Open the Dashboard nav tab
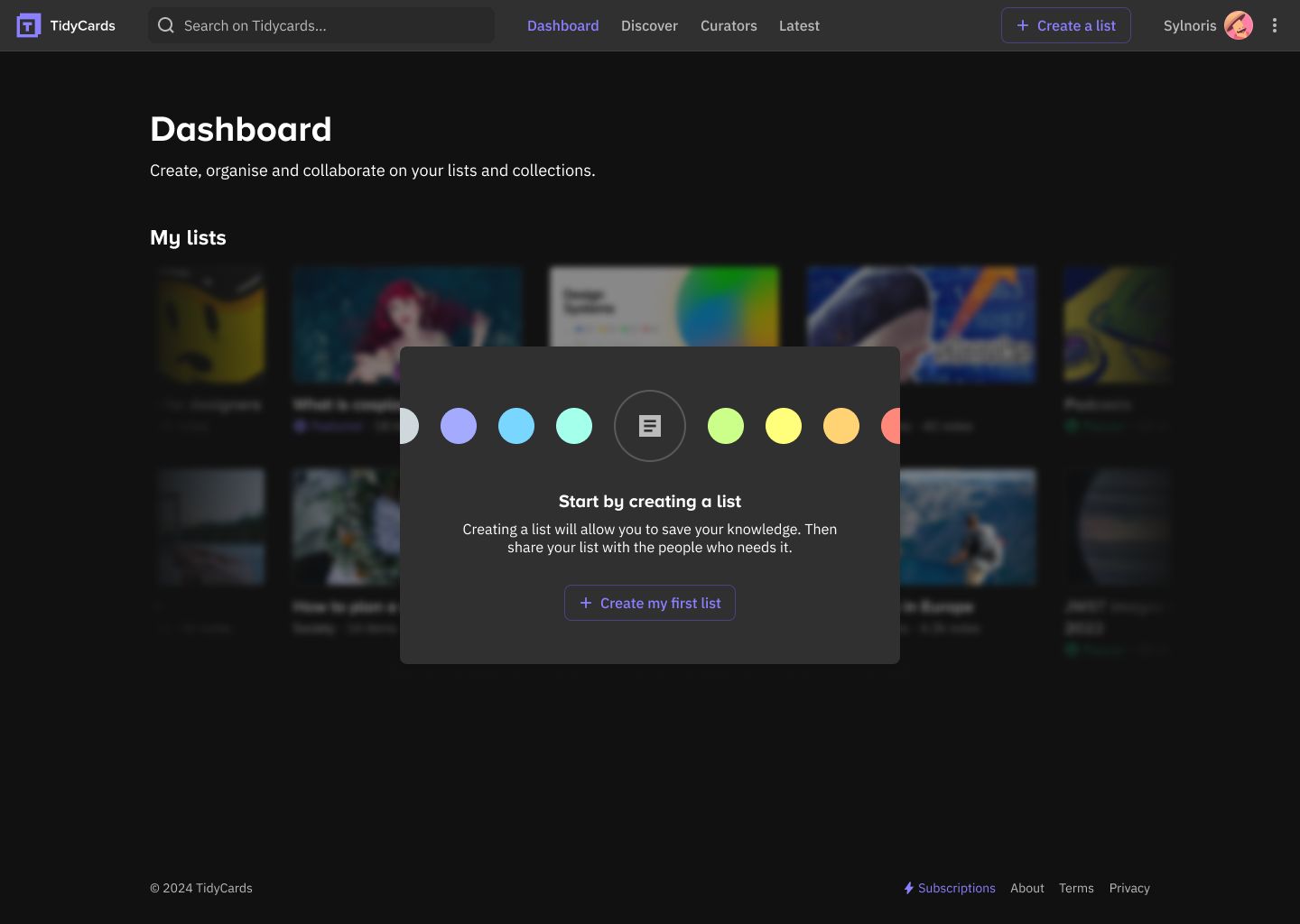Viewport: 1300px width, 924px height. click(x=562, y=25)
